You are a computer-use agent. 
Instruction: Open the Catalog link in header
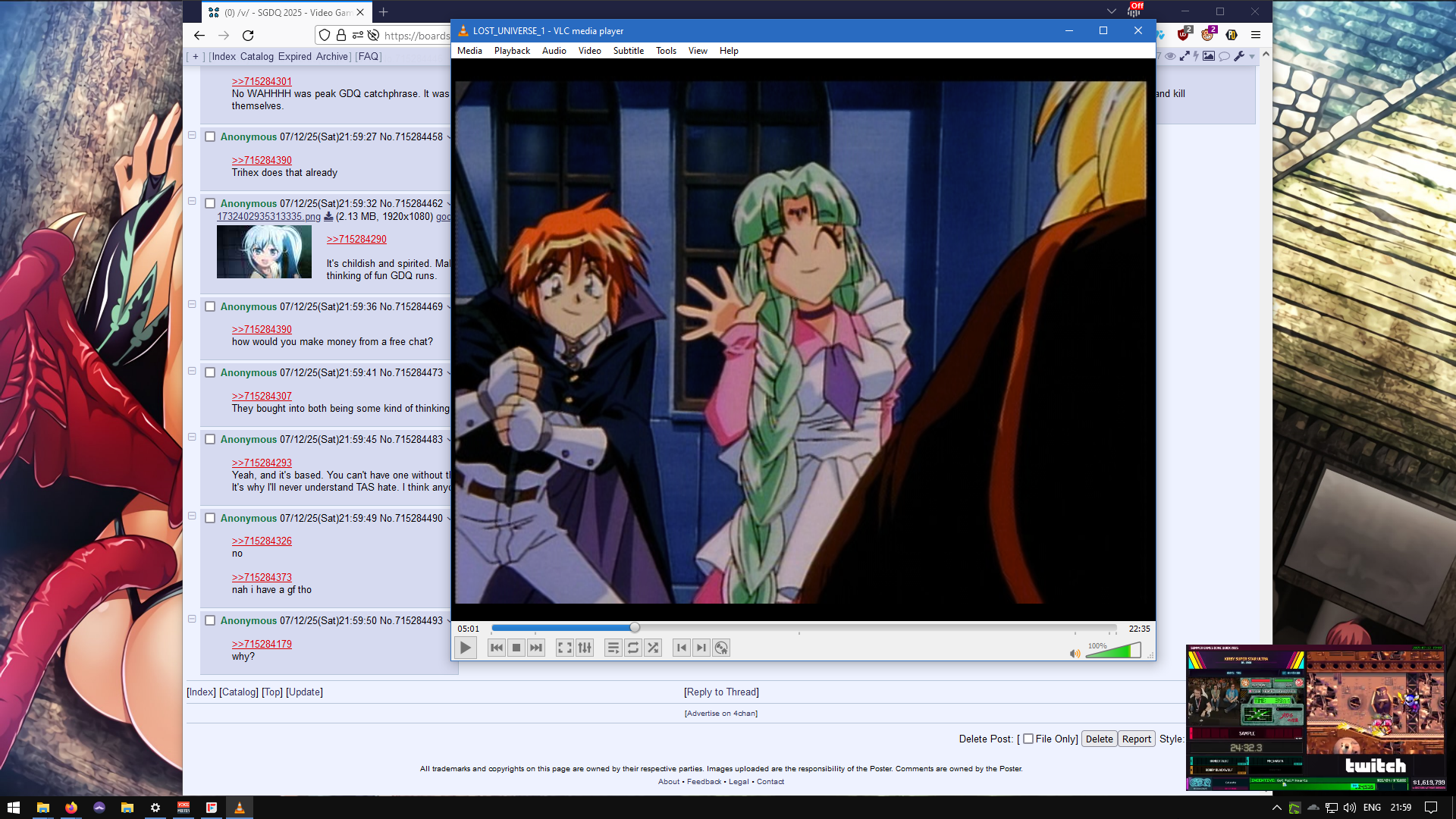256,56
